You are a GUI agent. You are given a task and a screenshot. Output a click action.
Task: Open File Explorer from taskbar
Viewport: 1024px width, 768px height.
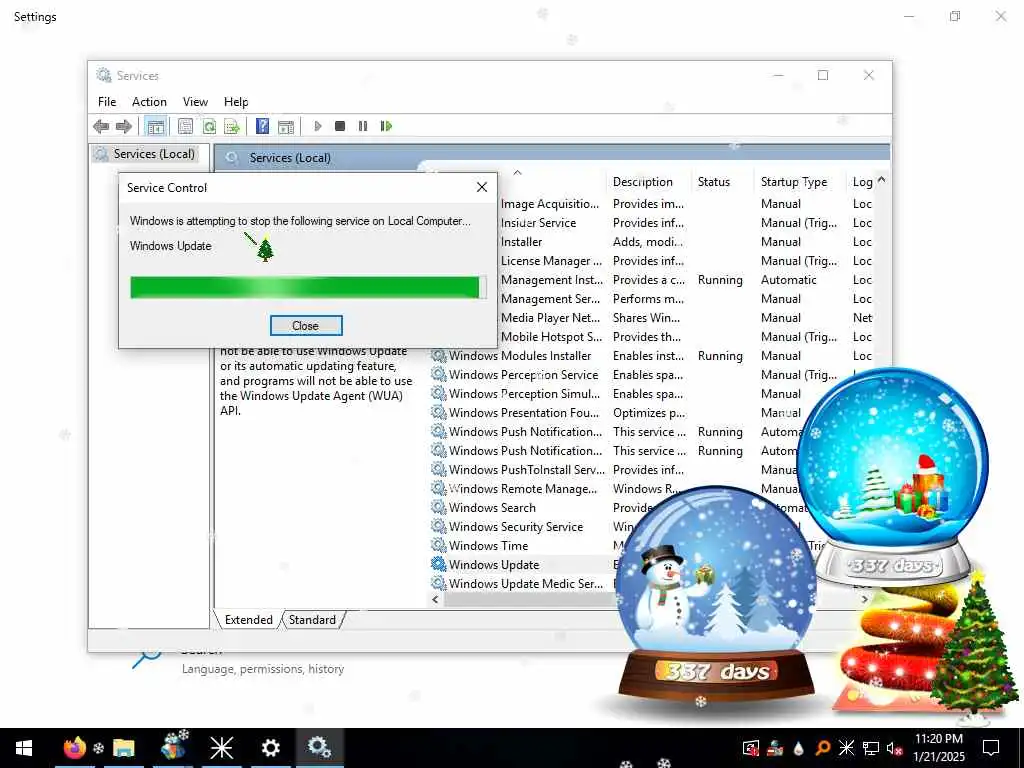click(x=123, y=748)
